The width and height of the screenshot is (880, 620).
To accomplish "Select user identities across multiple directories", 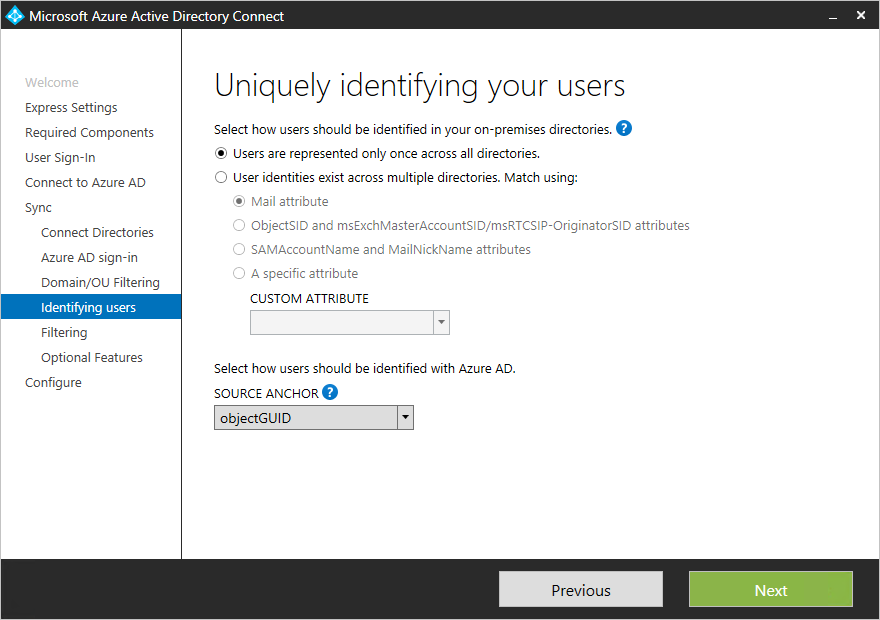I will [220, 177].
